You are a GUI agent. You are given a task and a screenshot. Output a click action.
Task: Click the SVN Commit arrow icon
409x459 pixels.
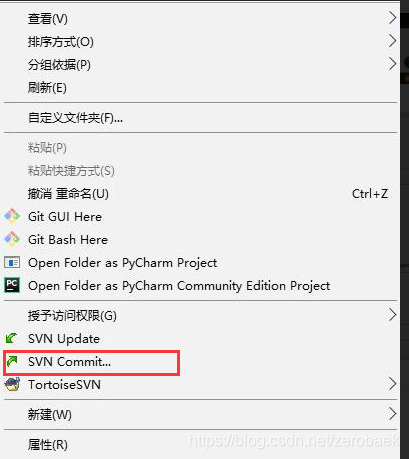point(12,362)
